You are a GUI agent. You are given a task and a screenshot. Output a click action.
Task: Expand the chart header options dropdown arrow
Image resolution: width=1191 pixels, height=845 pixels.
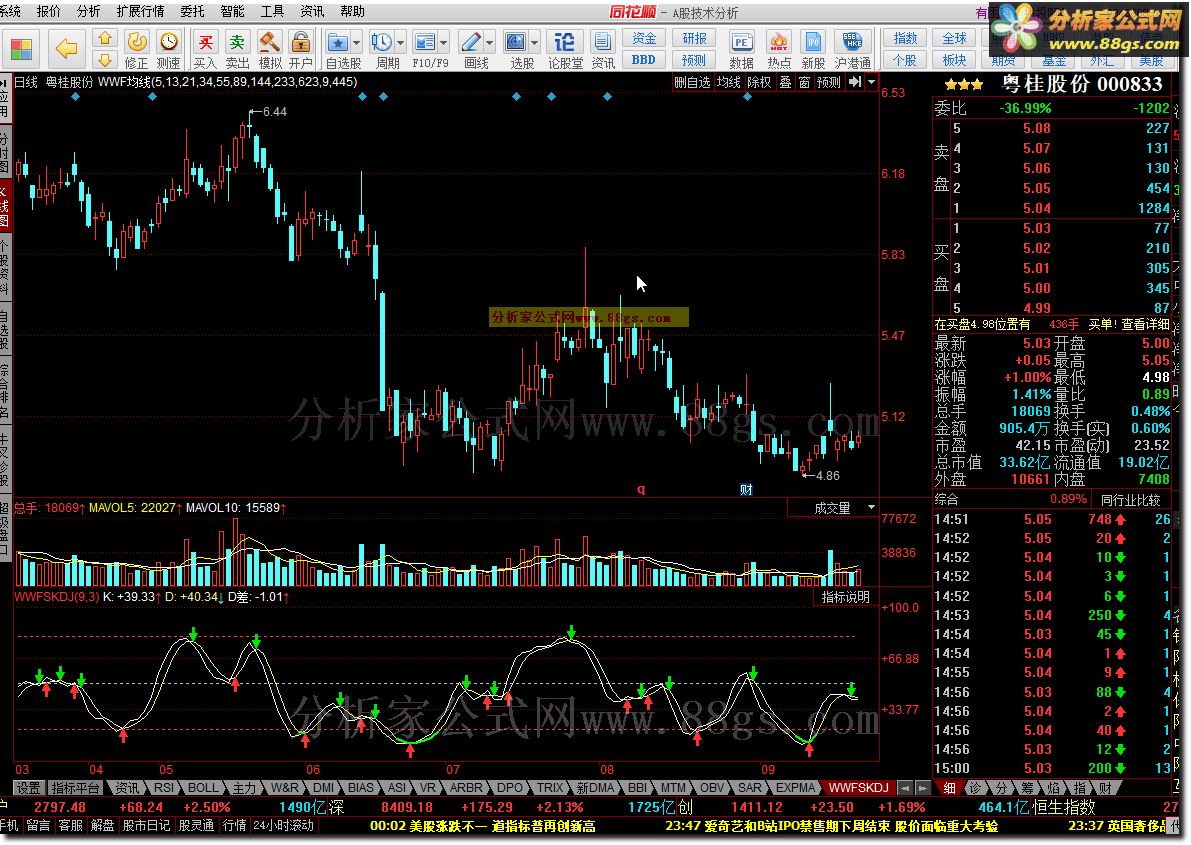[x=871, y=82]
